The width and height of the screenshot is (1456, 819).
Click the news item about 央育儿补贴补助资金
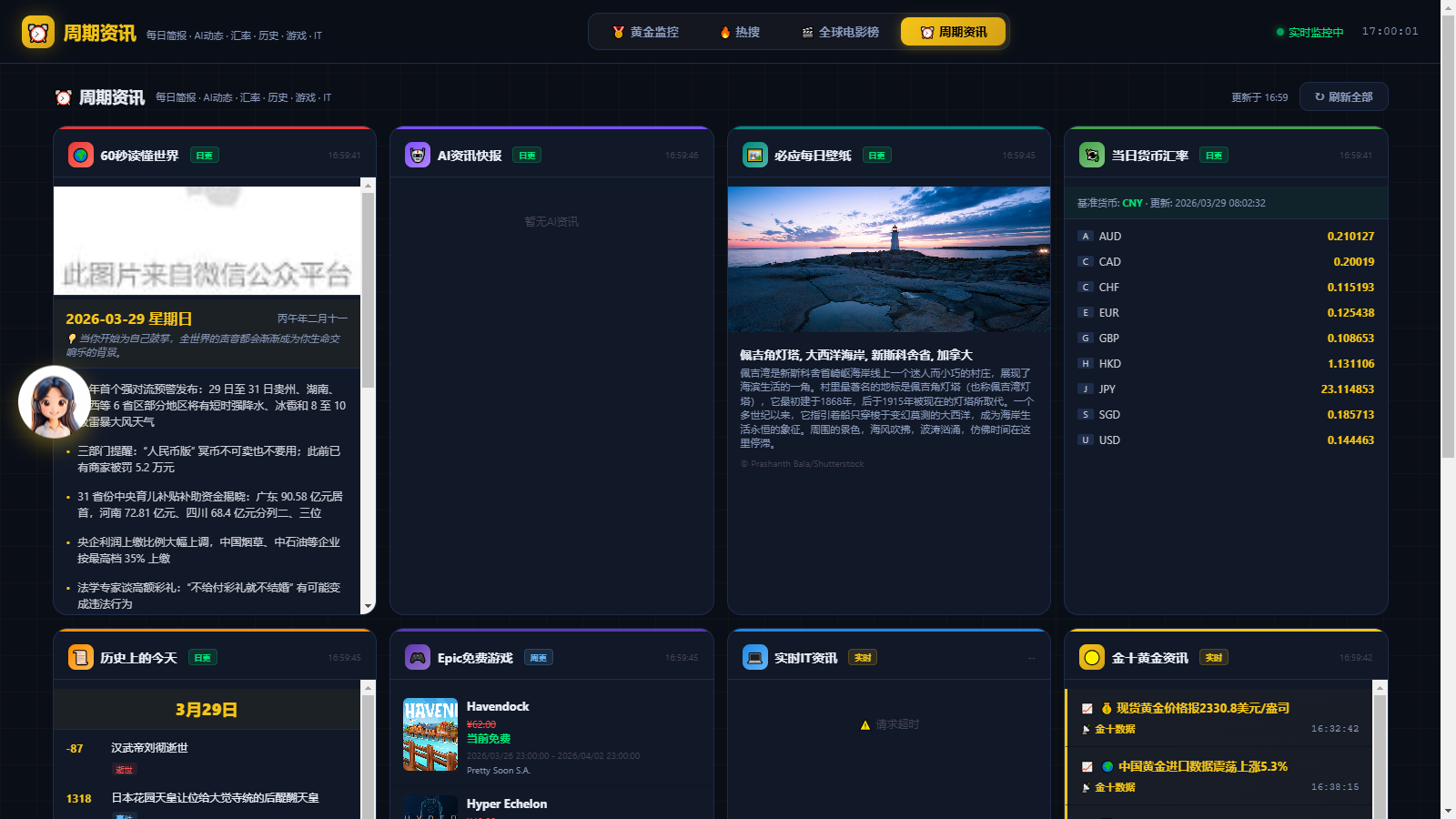click(x=207, y=505)
